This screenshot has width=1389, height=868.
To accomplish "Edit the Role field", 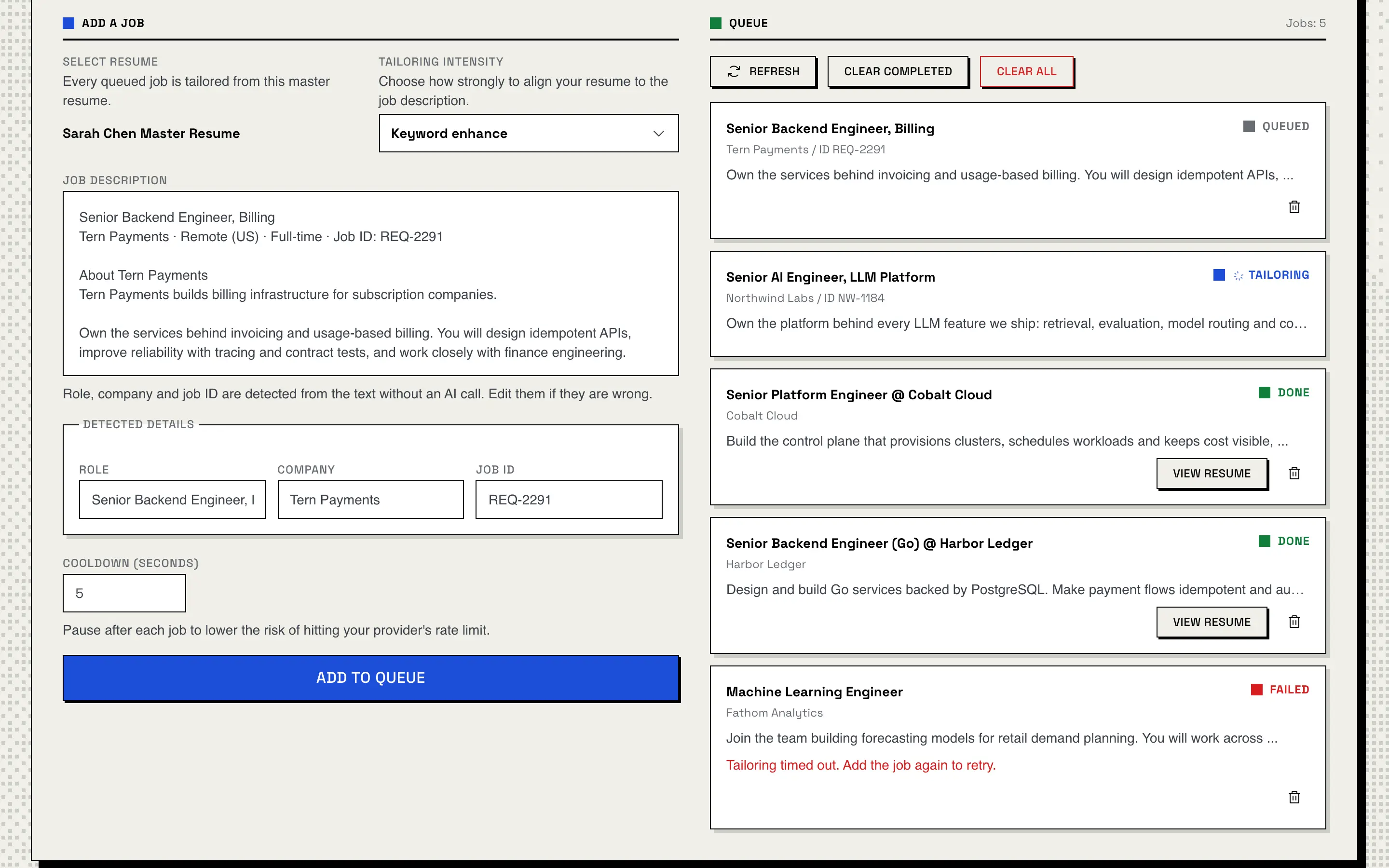I will coord(172,500).
